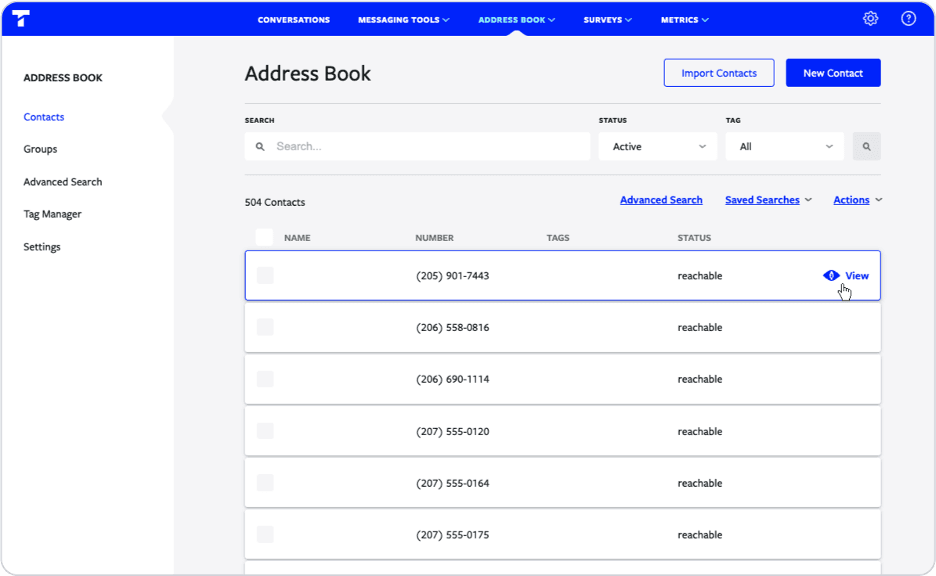This screenshot has width=936, height=576.
Task: Open the settings gear icon
Action: pos(870,19)
